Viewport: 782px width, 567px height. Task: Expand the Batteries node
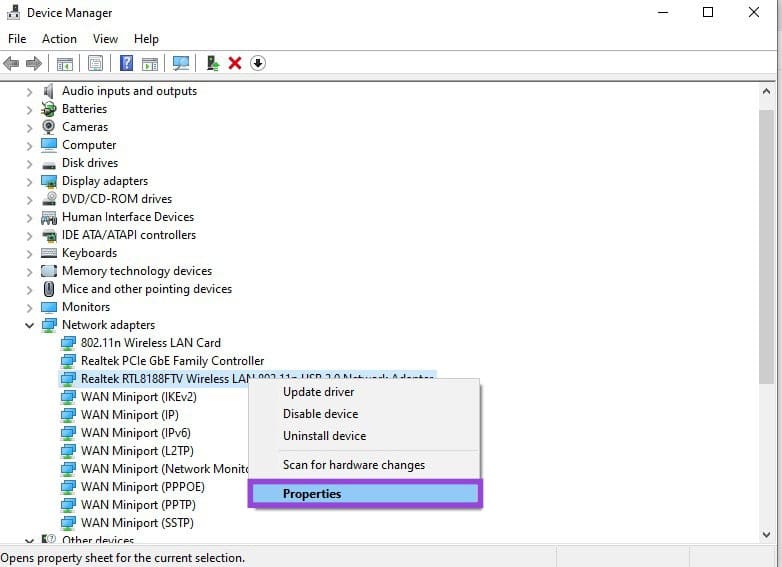29,110
